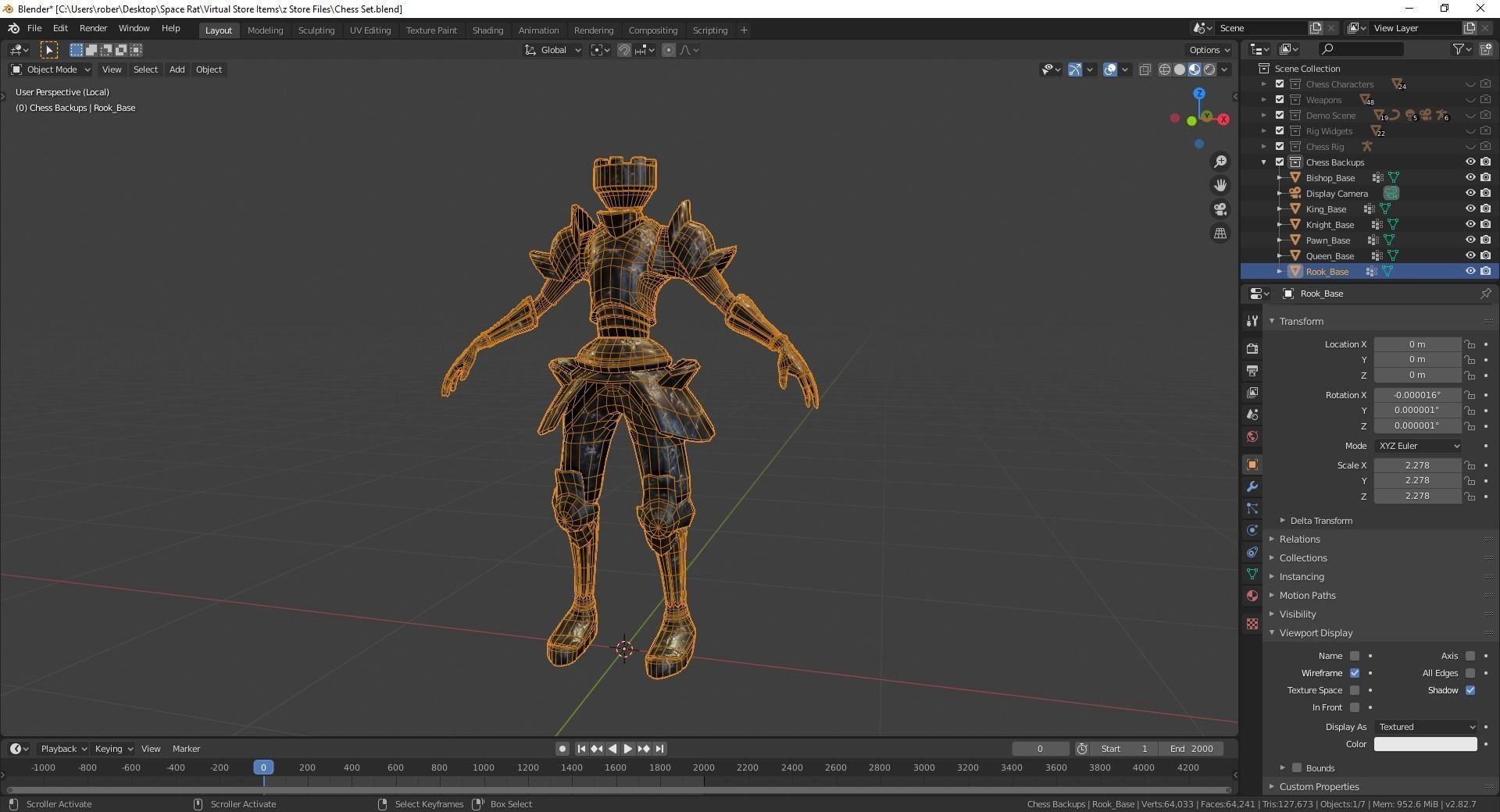Toggle X-ray display in viewport header
The height and width of the screenshot is (812, 1500).
click(x=1145, y=69)
